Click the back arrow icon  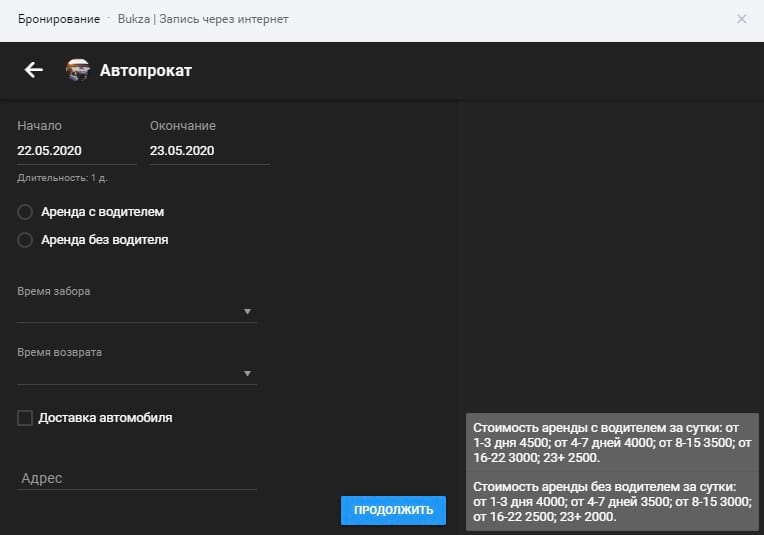(34, 70)
